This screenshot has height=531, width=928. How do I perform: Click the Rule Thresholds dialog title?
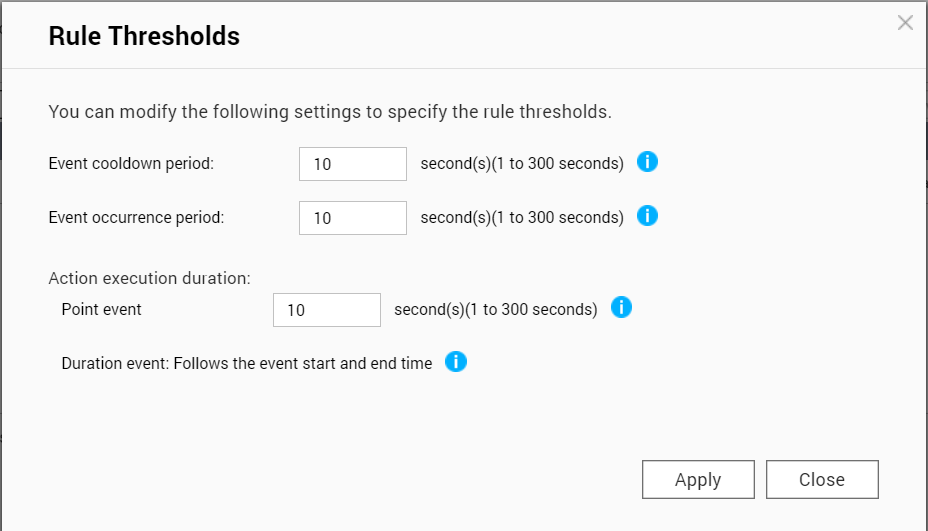click(144, 36)
